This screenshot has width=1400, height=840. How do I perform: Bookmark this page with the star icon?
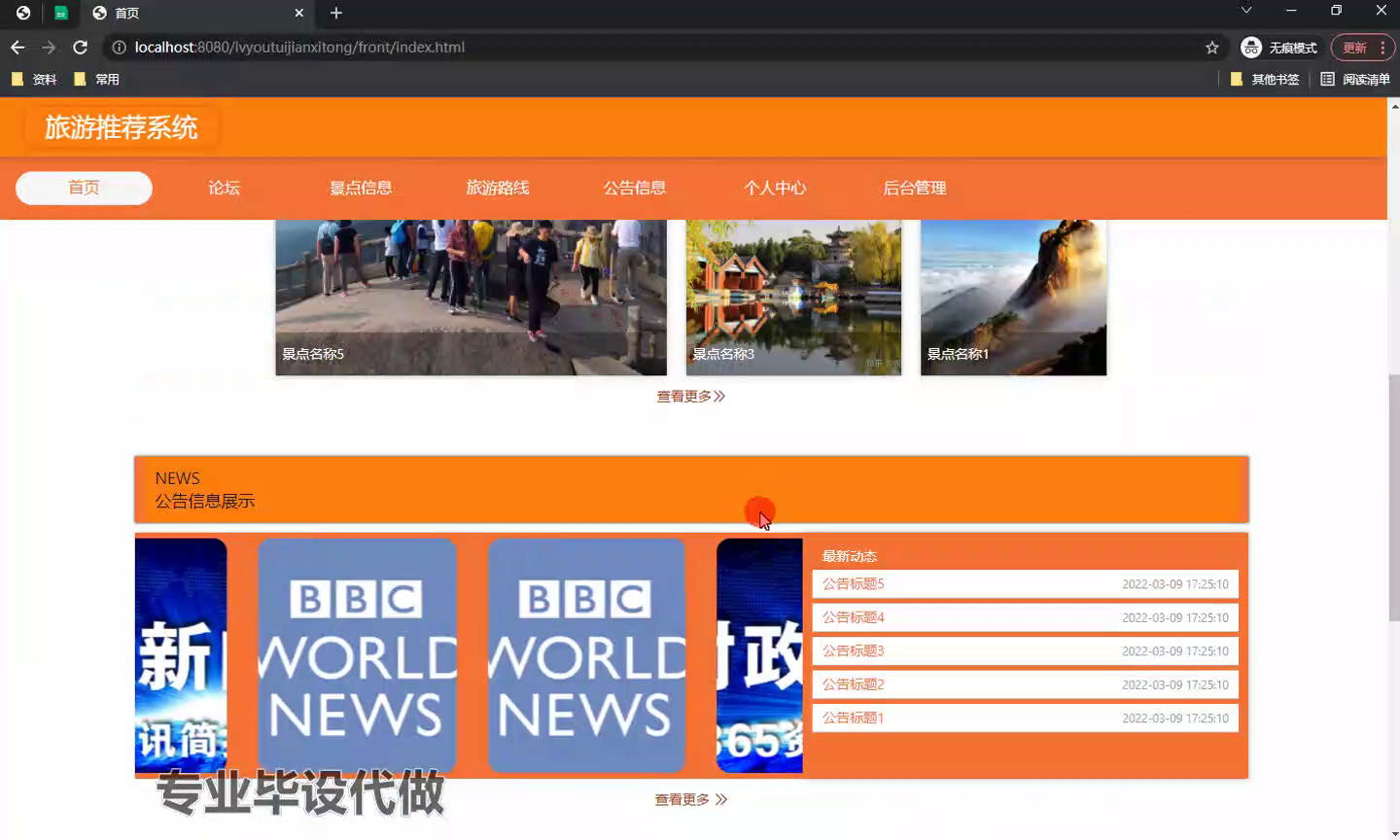(x=1212, y=47)
